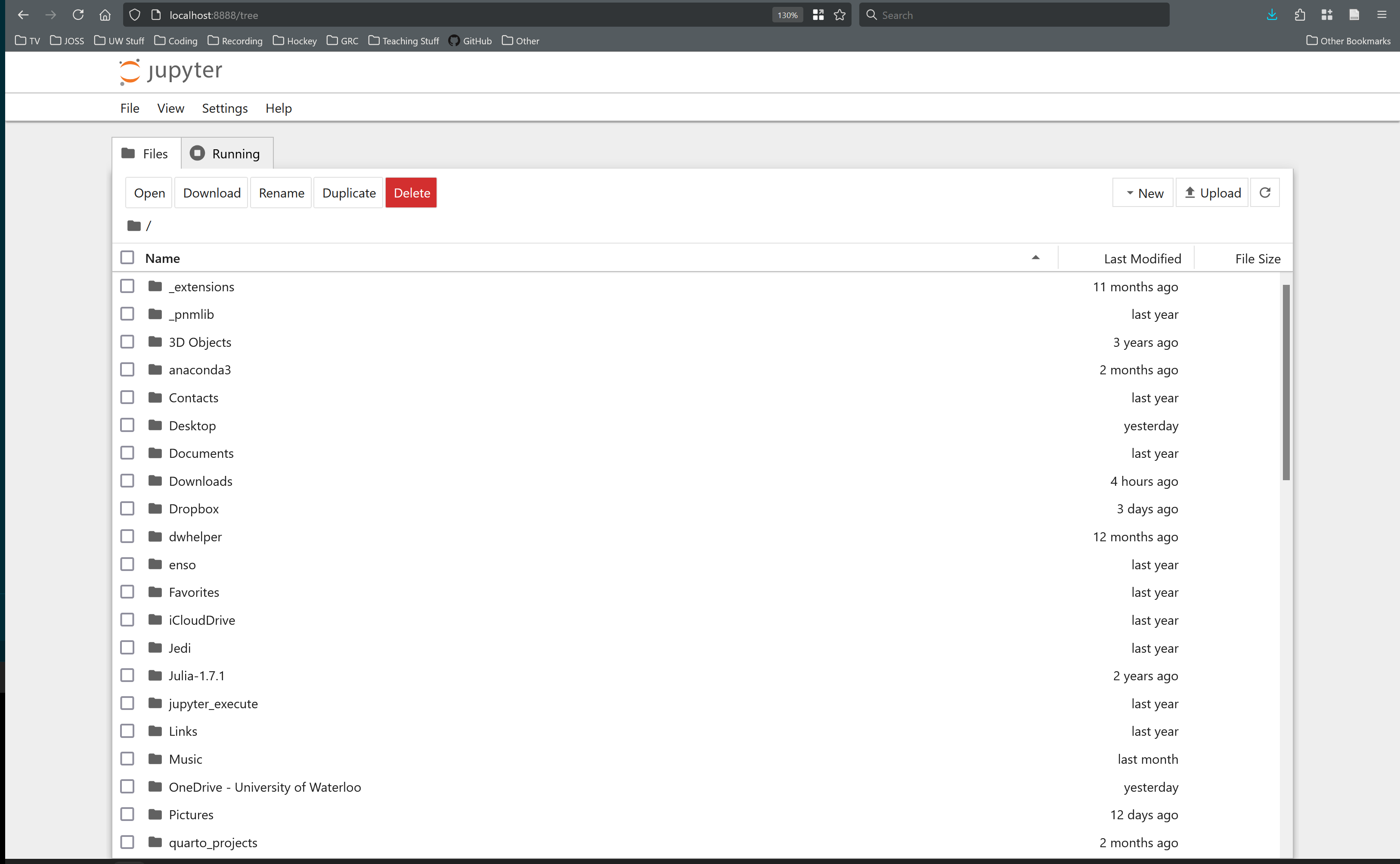Open the Documents folder link
The height and width of the screenshot is (864, 1400).
pyautogui.click(x=201, y=453)
